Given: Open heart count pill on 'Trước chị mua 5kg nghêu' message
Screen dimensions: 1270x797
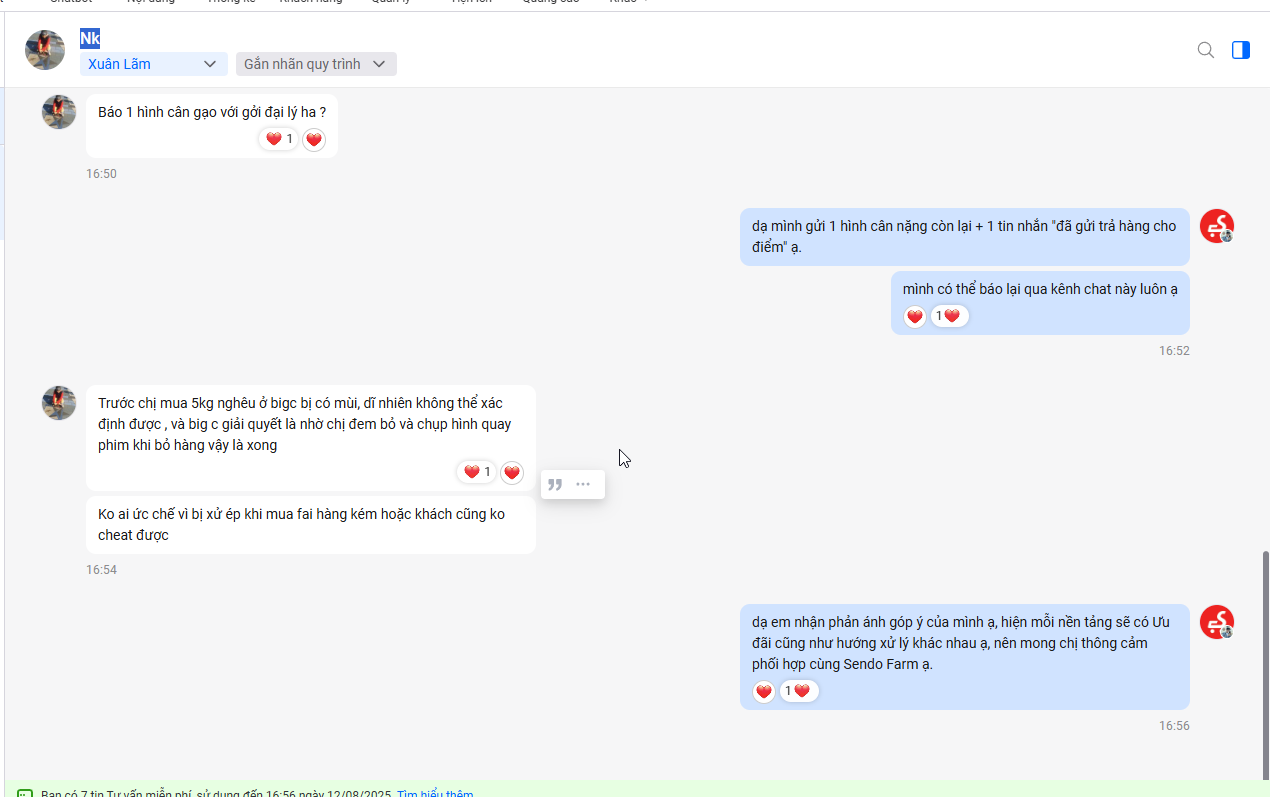Looking at the screenshot, I should (477, 472).
